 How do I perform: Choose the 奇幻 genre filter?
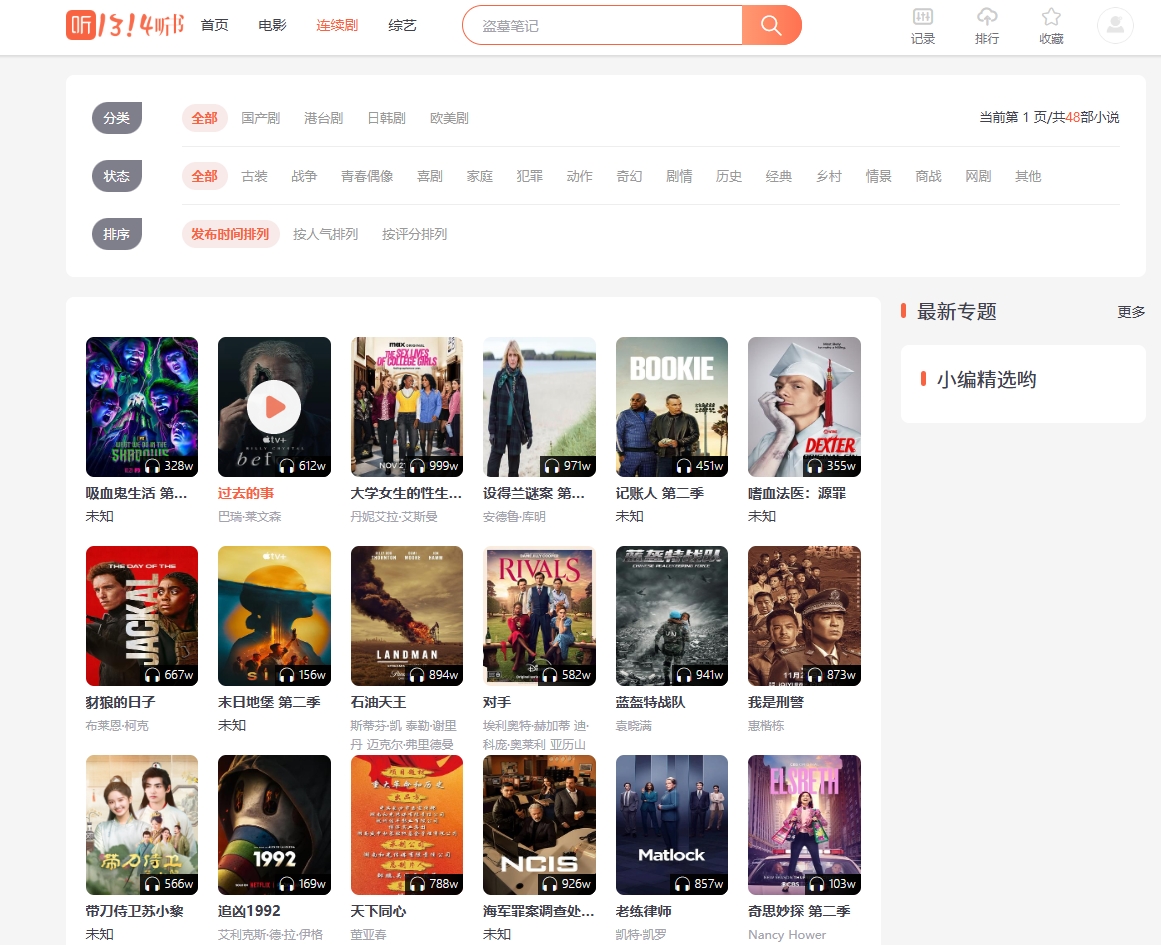click(x=629, y=176)
